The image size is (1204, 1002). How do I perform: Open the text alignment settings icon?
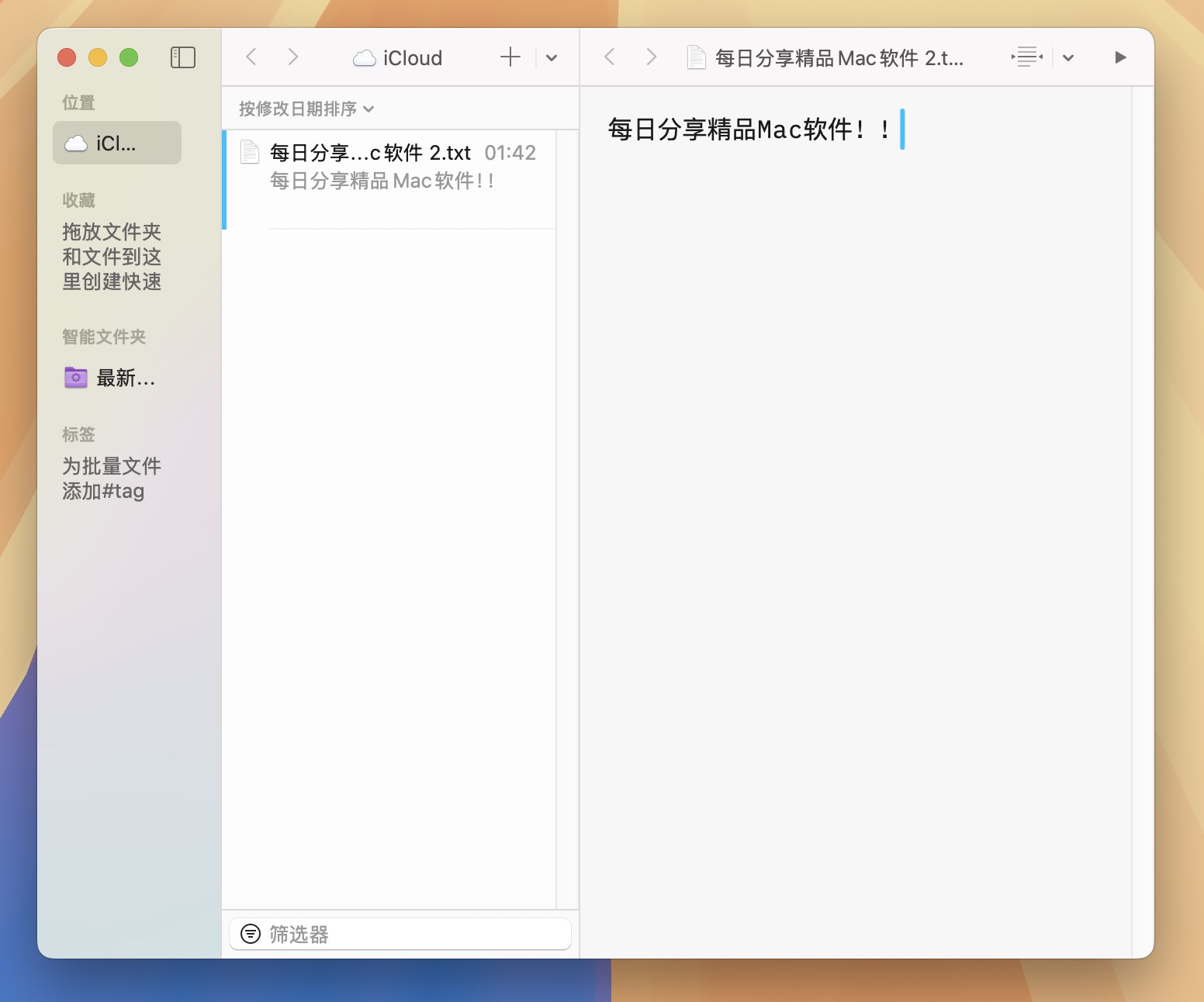[x=1026, y=57]
